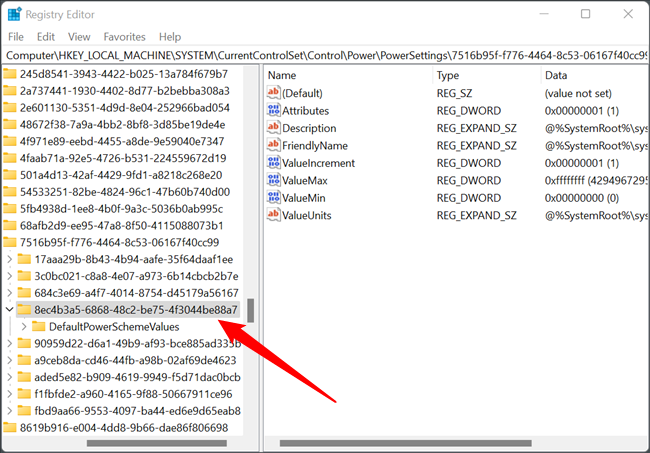Click the tree pane horizontal scrollbar thumb
The image size is (650, 453).
point(157,443)
